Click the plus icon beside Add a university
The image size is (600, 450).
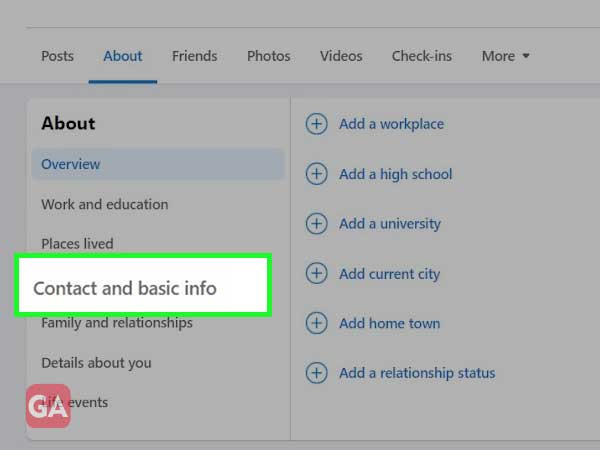click(316, 223)
